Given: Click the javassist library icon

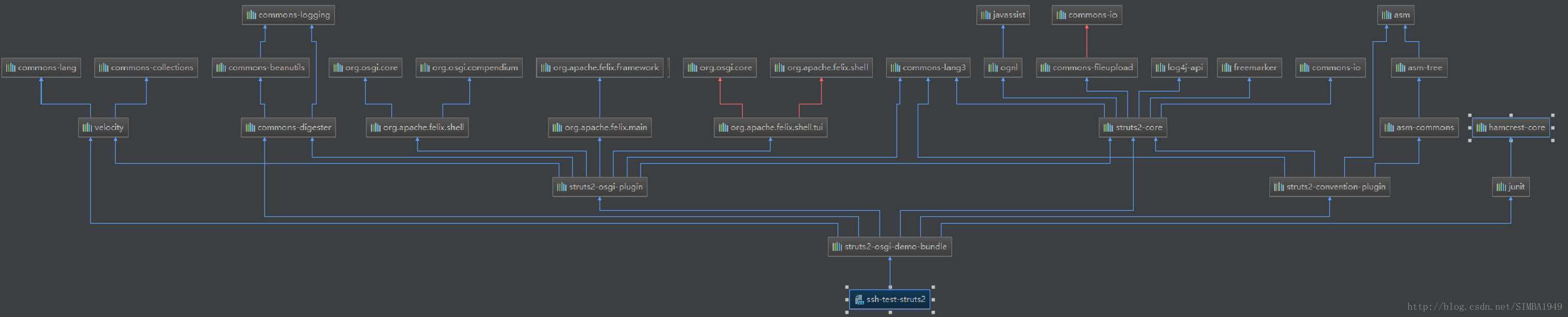Looking at the screenshot, I should pos(985,14).
